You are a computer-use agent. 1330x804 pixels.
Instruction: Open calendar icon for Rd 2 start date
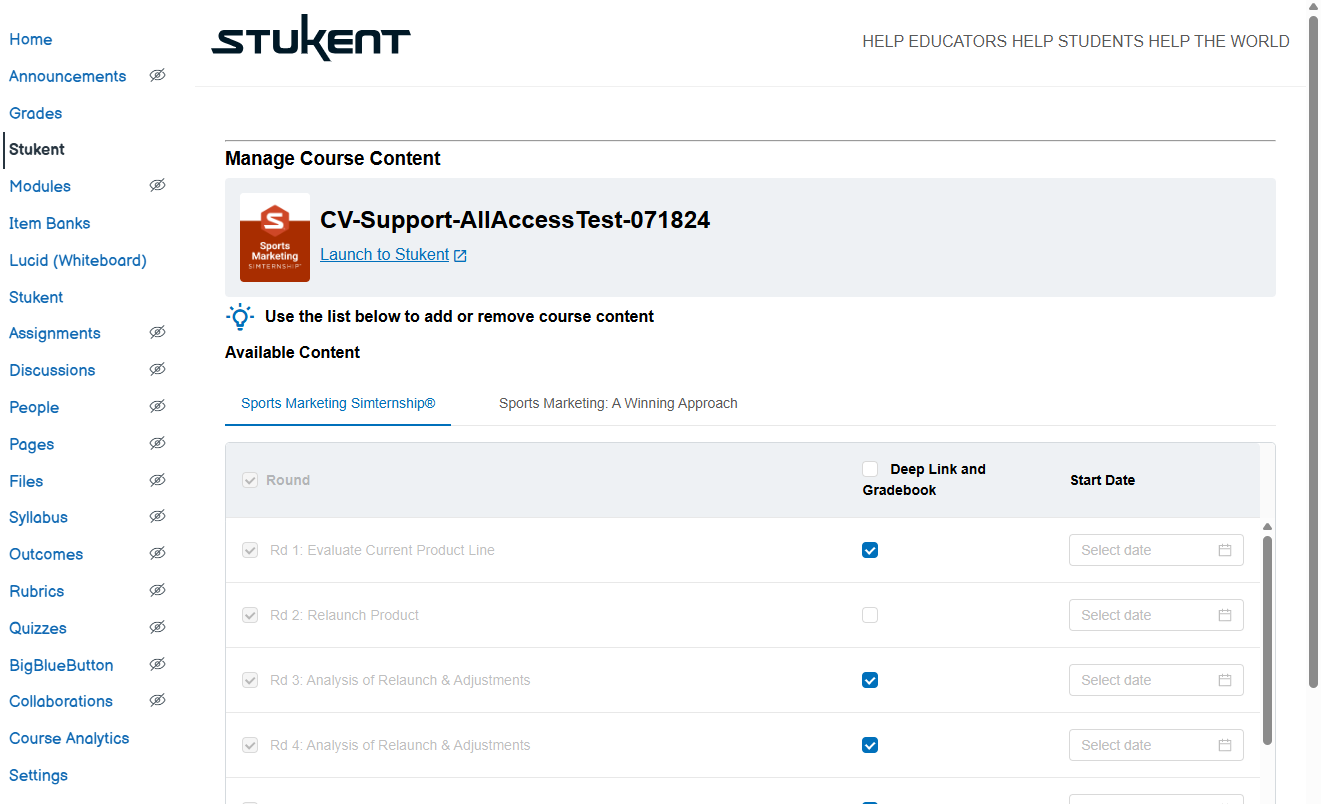pos(1225,615)
